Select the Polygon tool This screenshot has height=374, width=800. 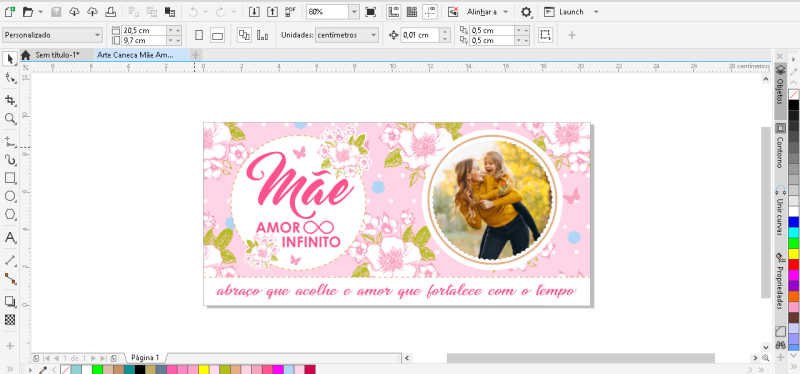10,215
